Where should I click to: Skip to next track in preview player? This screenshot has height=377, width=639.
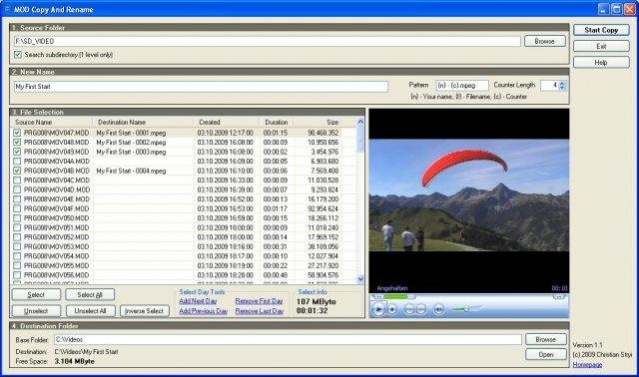coord(421,309)
